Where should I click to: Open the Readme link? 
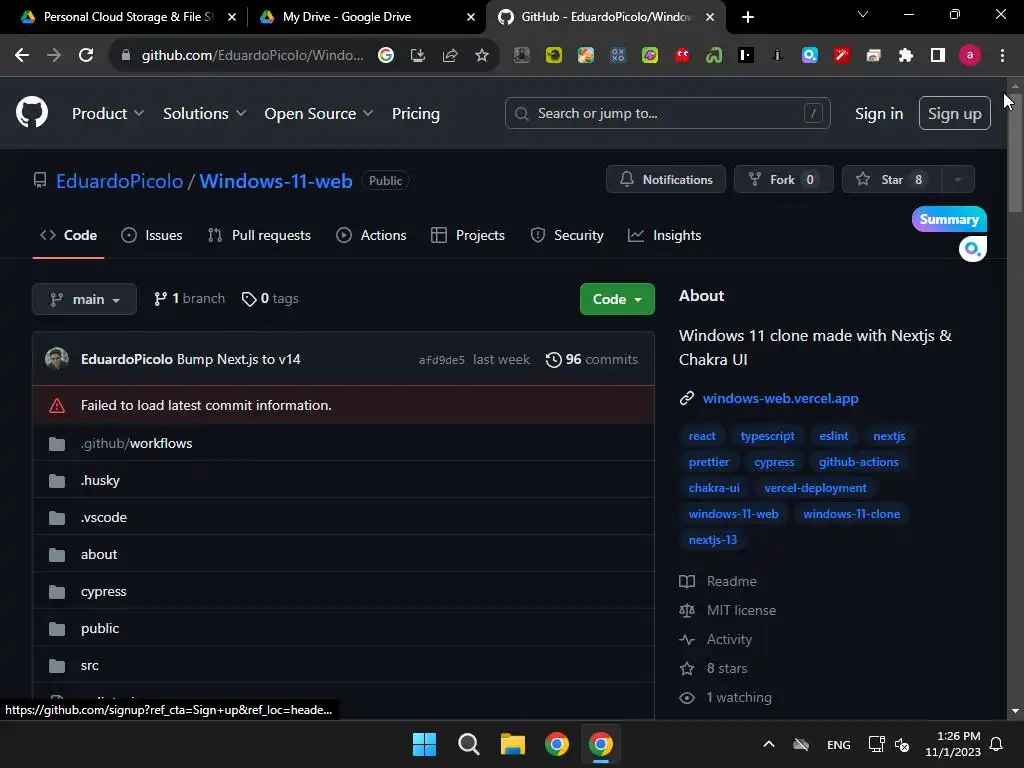click(731, 581)
